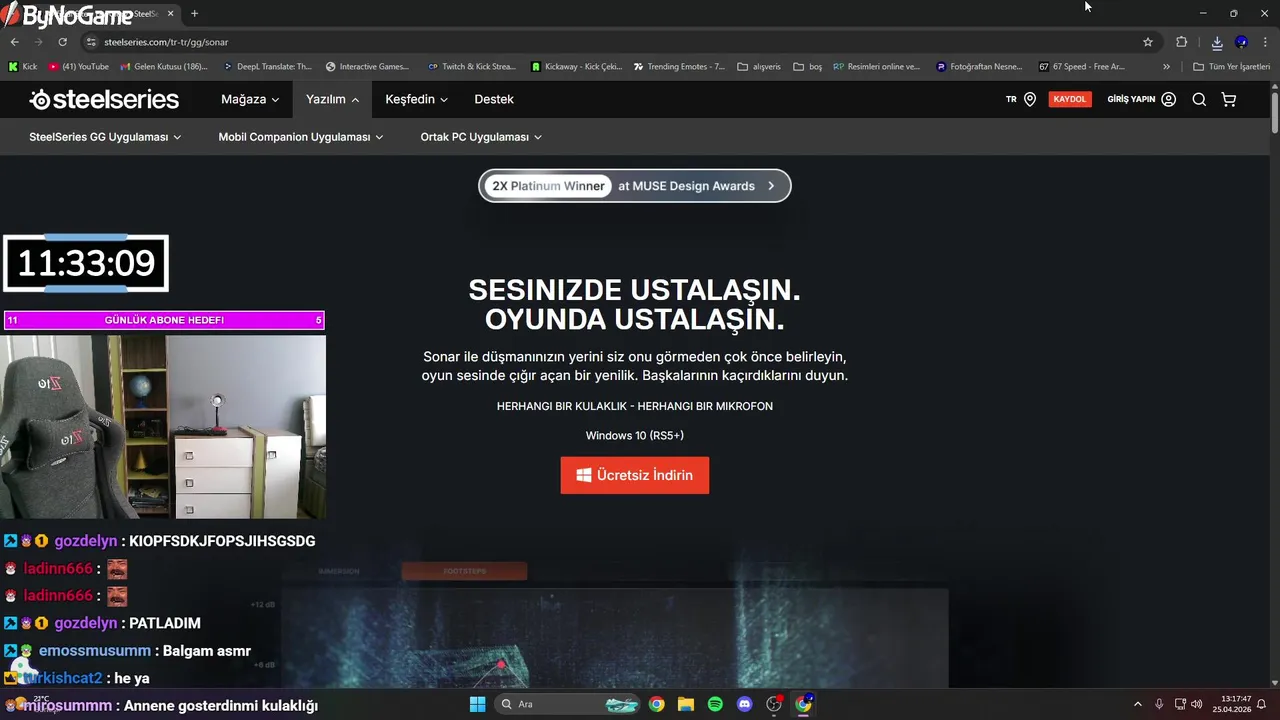The width and height of the screenshot is (1280, 720).
Task: Open Discord from the taskbar
Action: tap(744, 704)
